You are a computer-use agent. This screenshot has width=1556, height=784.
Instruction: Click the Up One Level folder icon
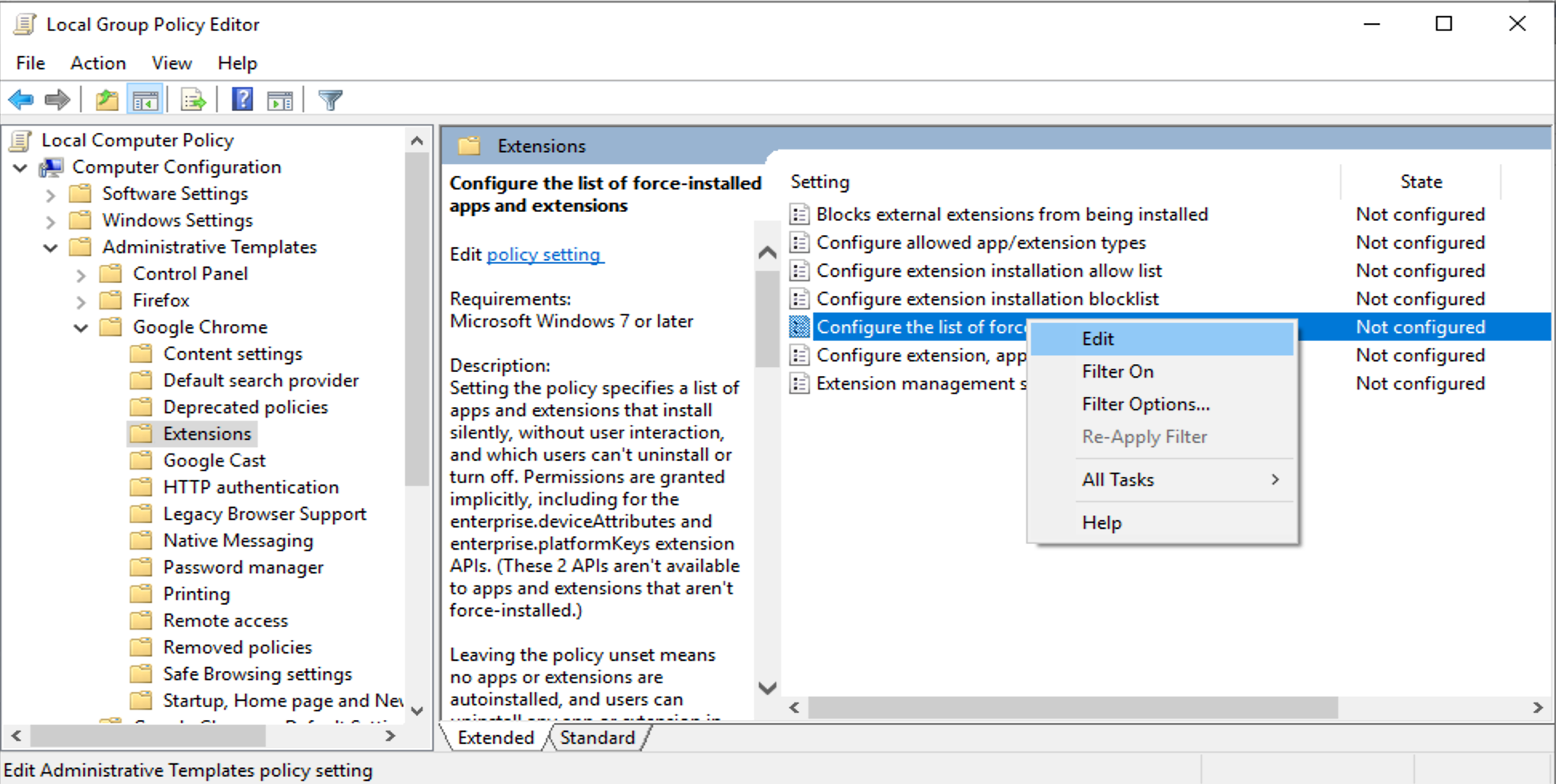[x=106, y=100]
